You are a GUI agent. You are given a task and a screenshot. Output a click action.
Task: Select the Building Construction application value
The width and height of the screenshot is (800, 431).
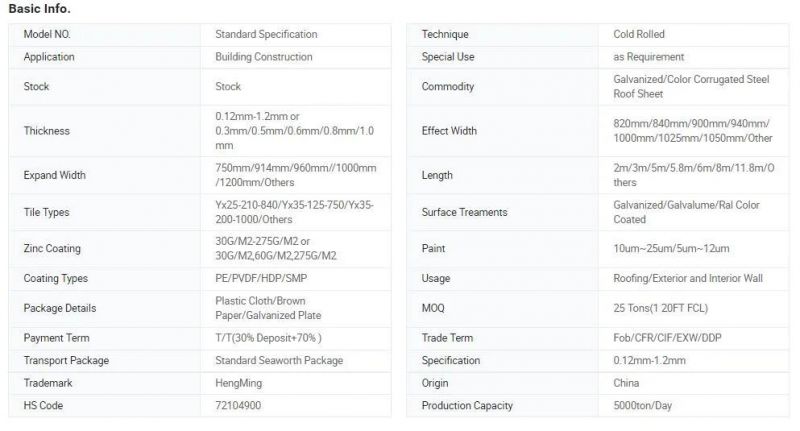point(263,57)
